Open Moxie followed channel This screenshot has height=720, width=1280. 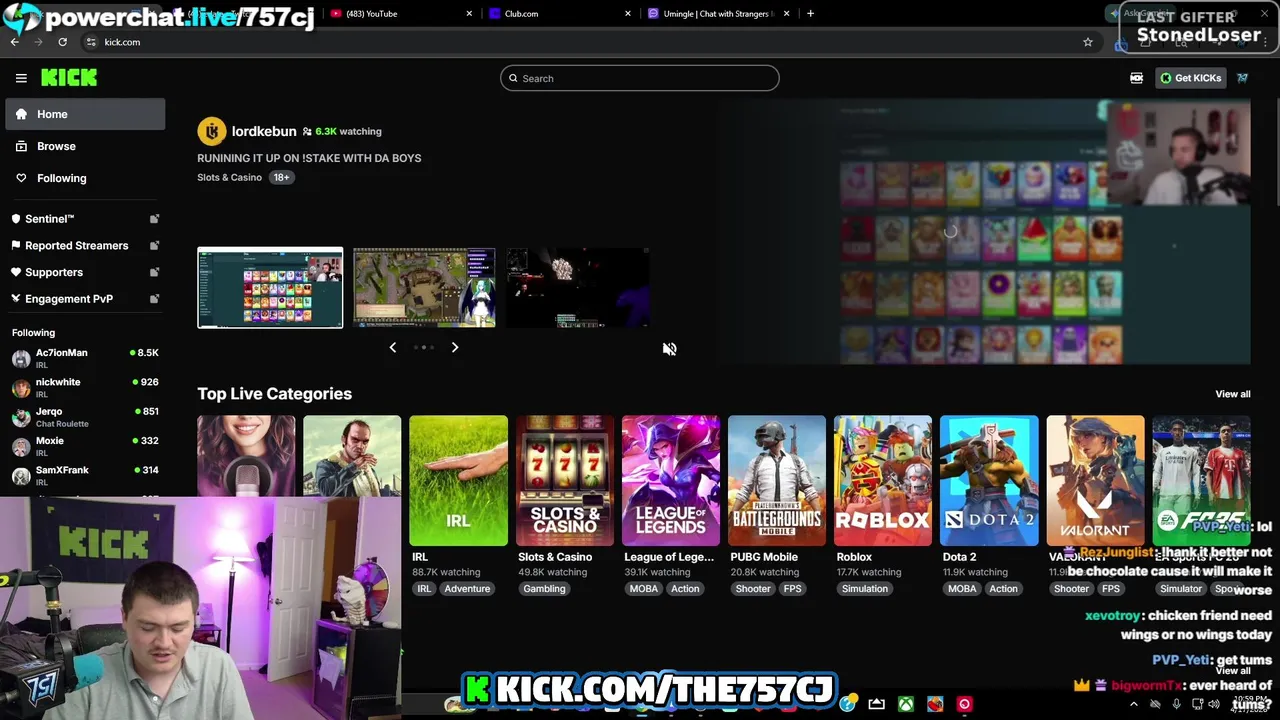point(85,446)
